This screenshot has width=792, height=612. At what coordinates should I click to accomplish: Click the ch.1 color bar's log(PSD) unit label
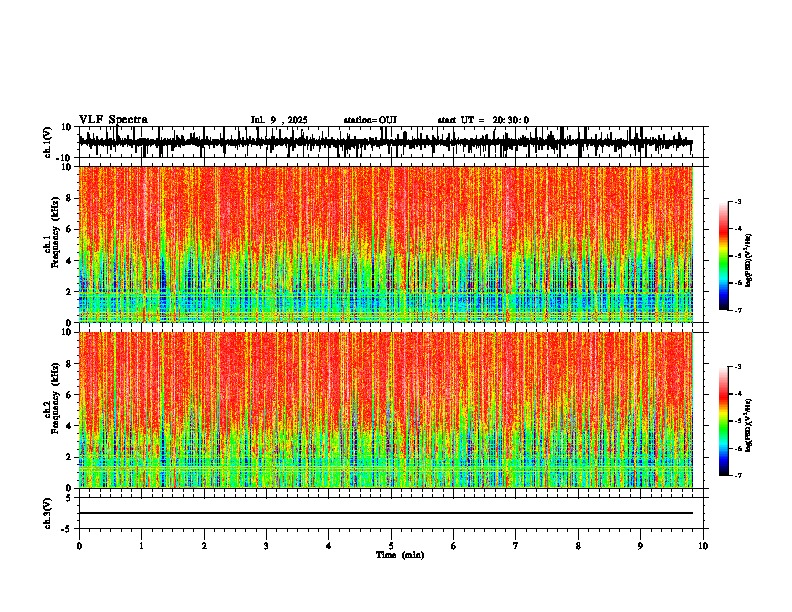coord(749,260)
